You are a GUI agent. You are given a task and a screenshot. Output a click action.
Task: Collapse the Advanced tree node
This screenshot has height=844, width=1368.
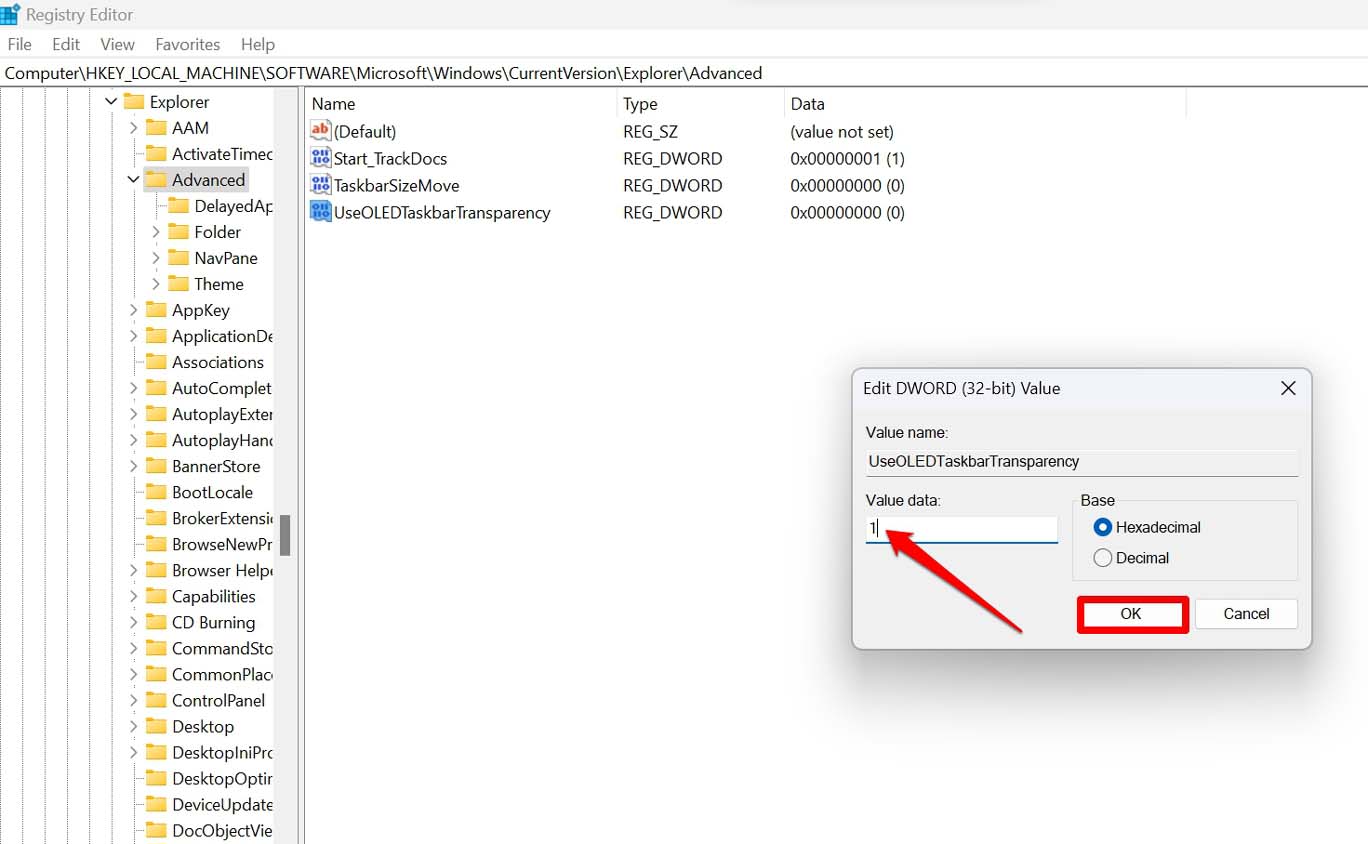pos(132,180)
